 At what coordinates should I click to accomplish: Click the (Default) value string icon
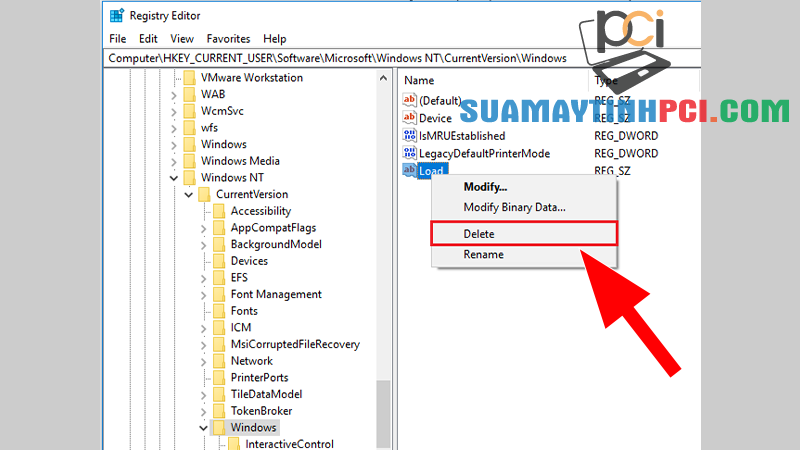click(x=409, y=100)
